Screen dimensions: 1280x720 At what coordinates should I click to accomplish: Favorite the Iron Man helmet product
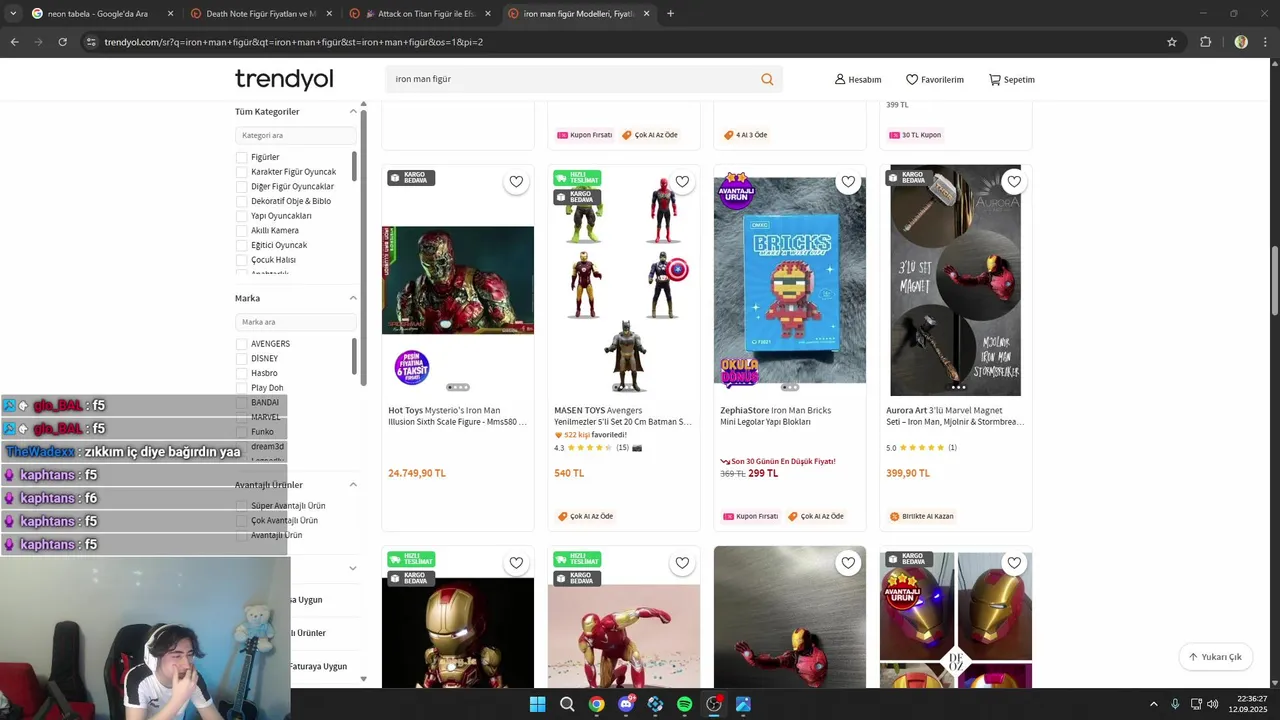click(x=1014, y=563)
